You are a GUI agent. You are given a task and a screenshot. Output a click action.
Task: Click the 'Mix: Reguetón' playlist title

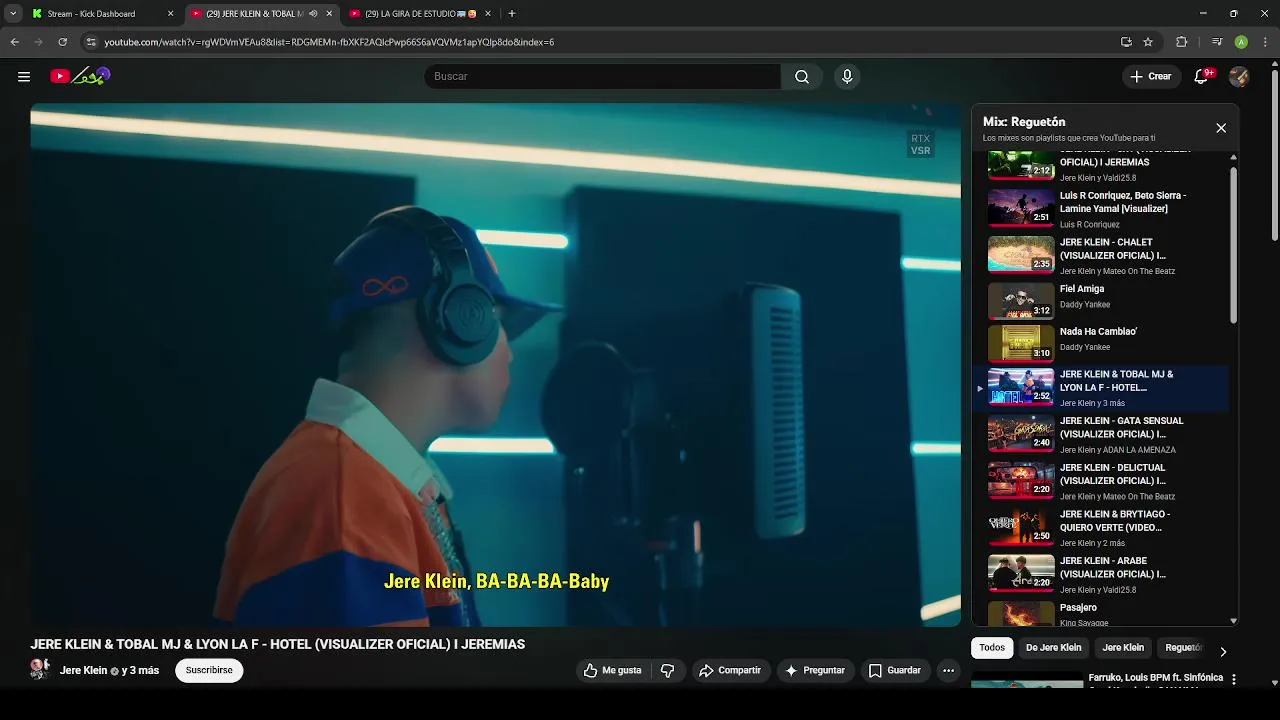pos(1024,122)
